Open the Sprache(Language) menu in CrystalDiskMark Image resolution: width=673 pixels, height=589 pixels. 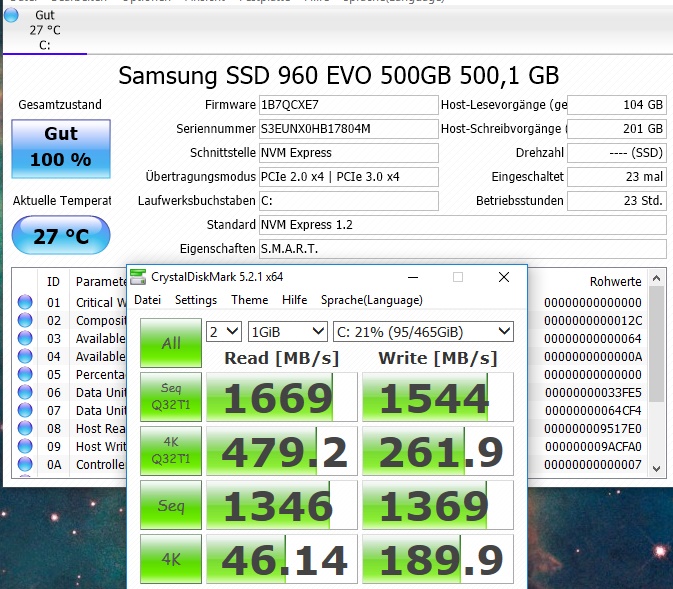click(x=372, y=300)
